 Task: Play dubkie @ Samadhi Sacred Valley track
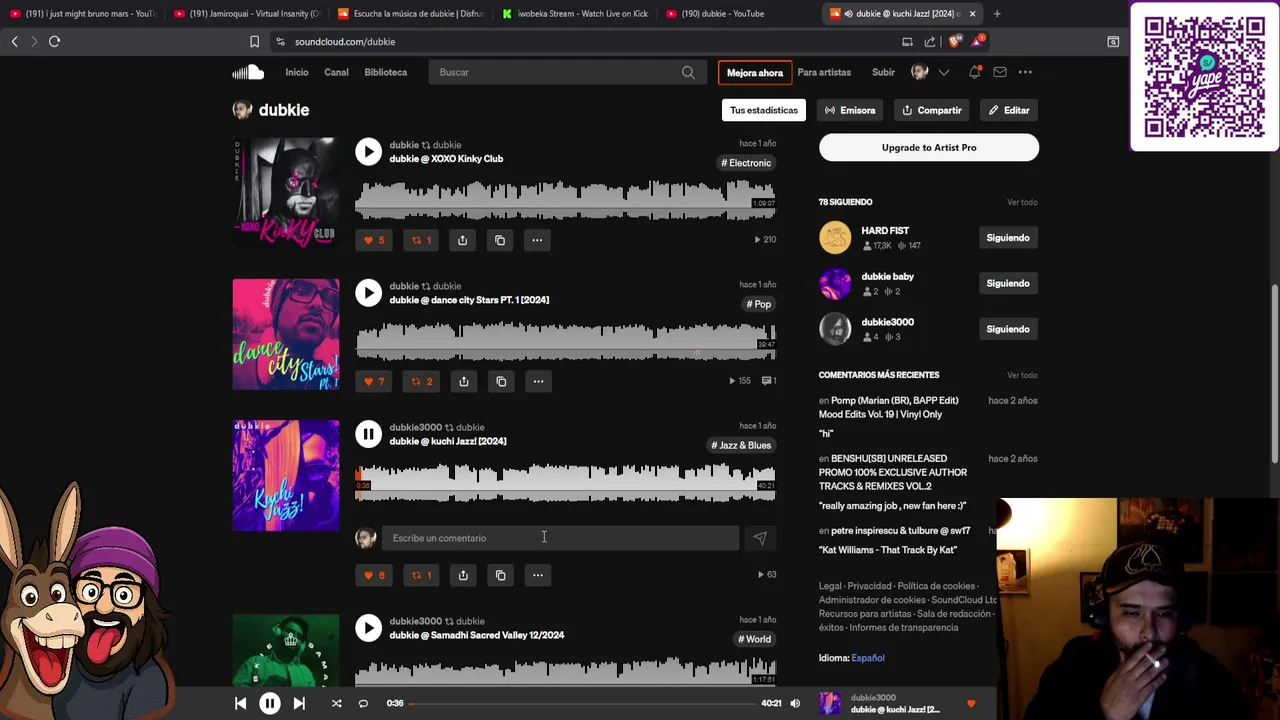point(369,627)
